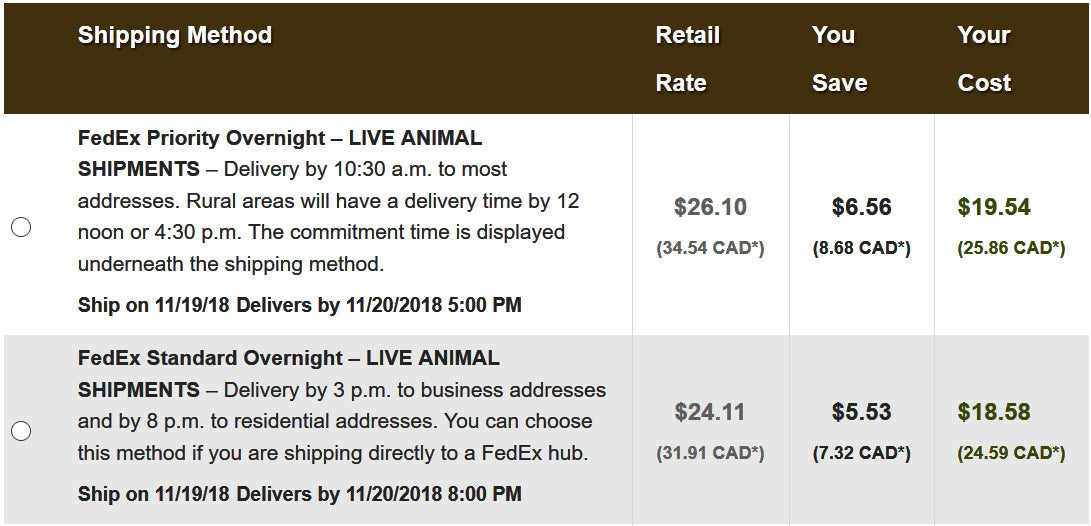Click the $6.56 savings amount
The width and height of the screenshot is (1091, 526).
click(x=861, y=207)
